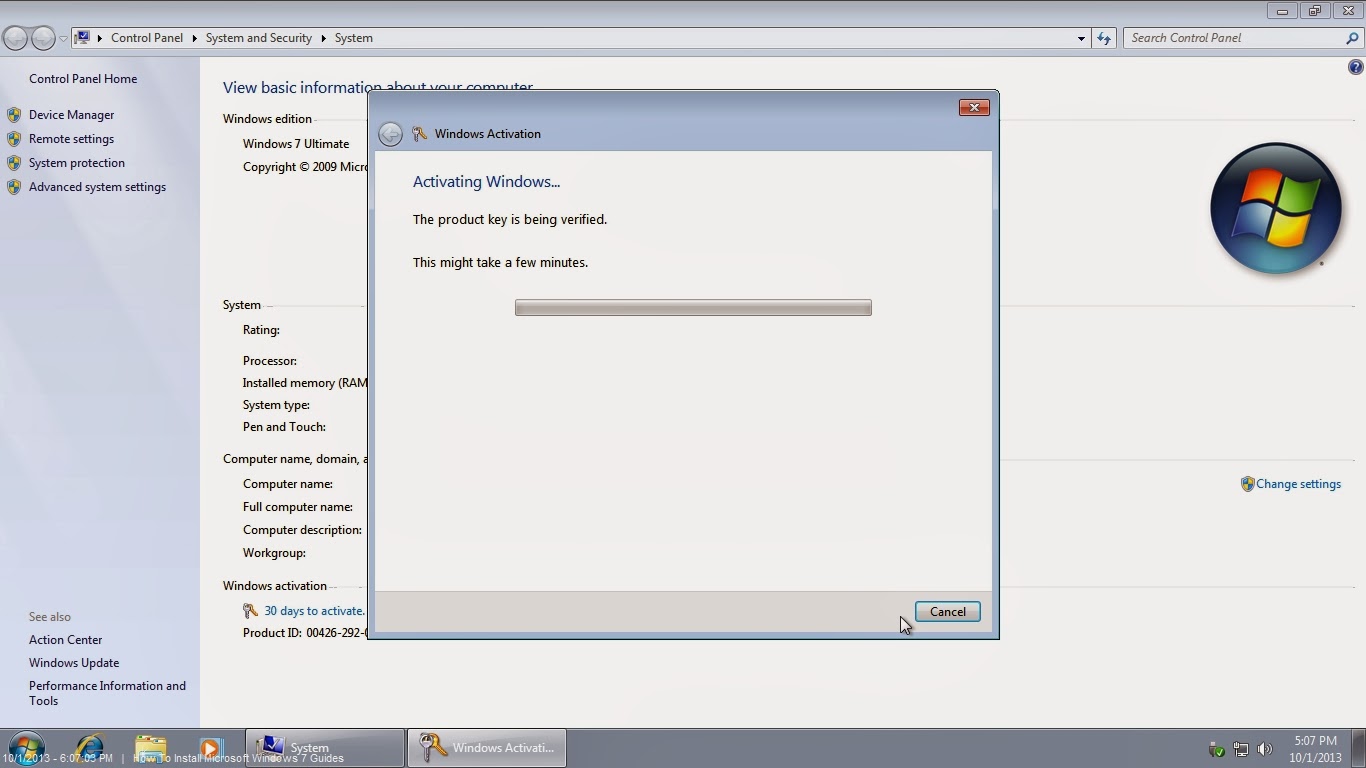Open Action Center link
Viewport: 1366px width, 768px height.
(65, 640)
